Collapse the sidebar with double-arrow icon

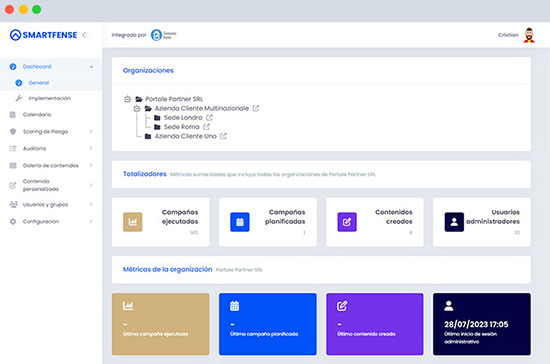coord(85,35)
